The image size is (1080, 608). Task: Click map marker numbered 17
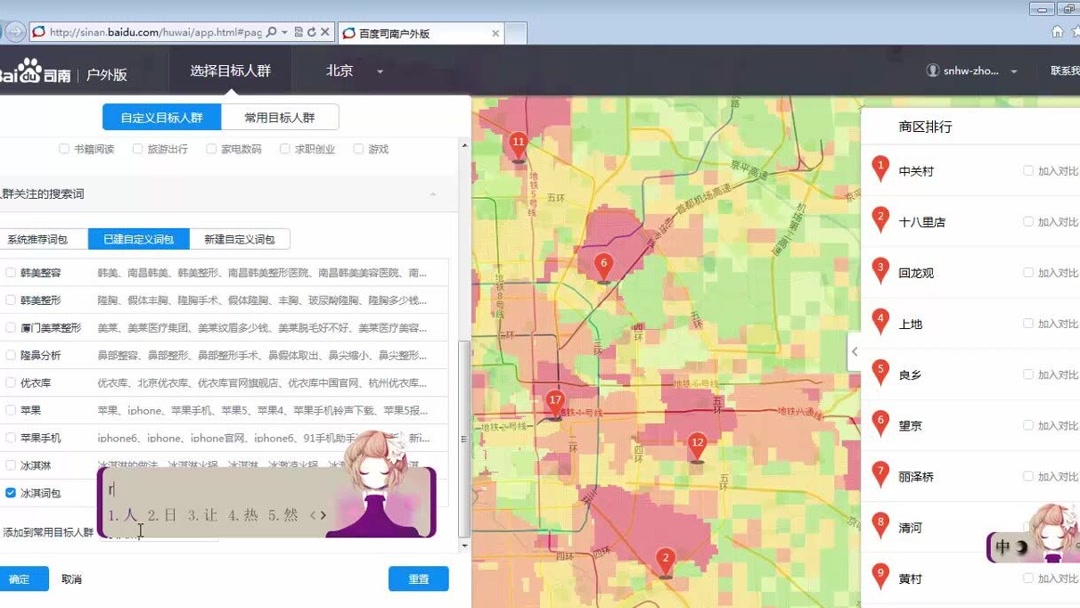556,399
